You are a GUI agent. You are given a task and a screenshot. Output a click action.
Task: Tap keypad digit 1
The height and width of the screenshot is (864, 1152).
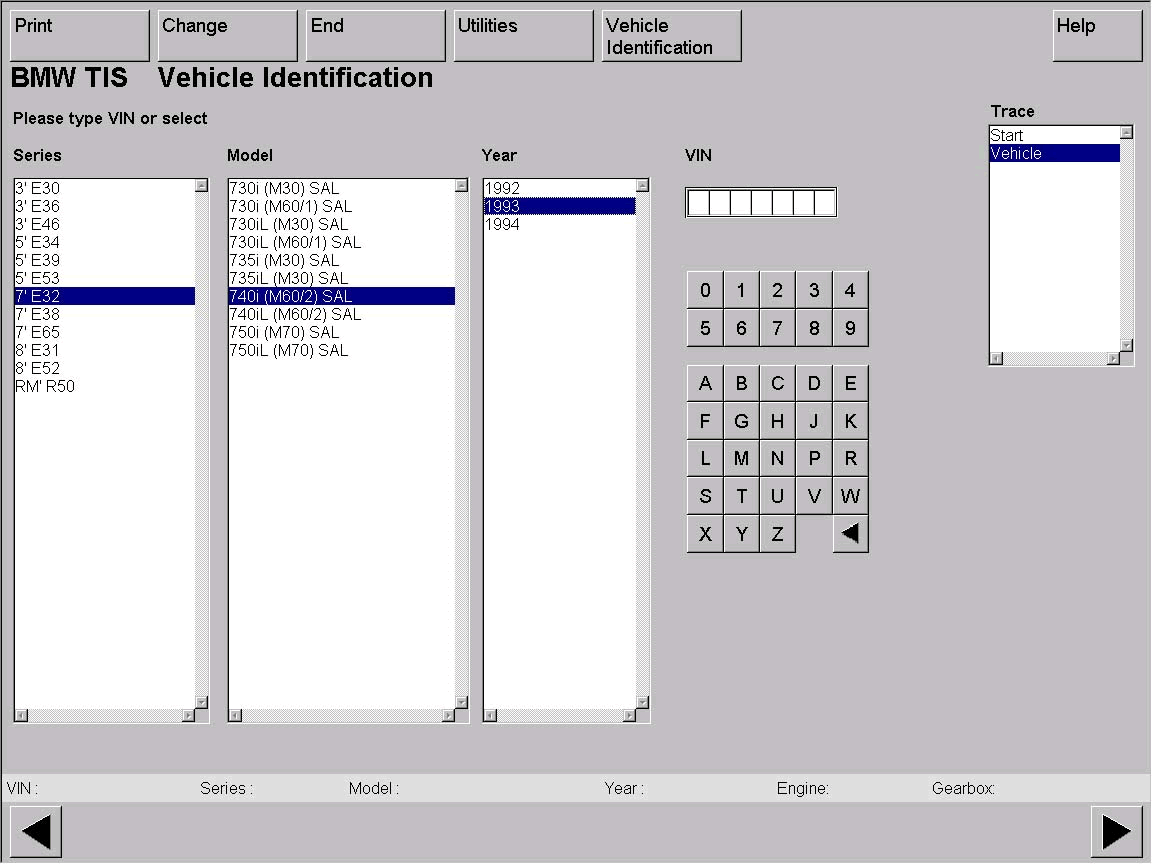pyautogui.click(x=741, y=290)
